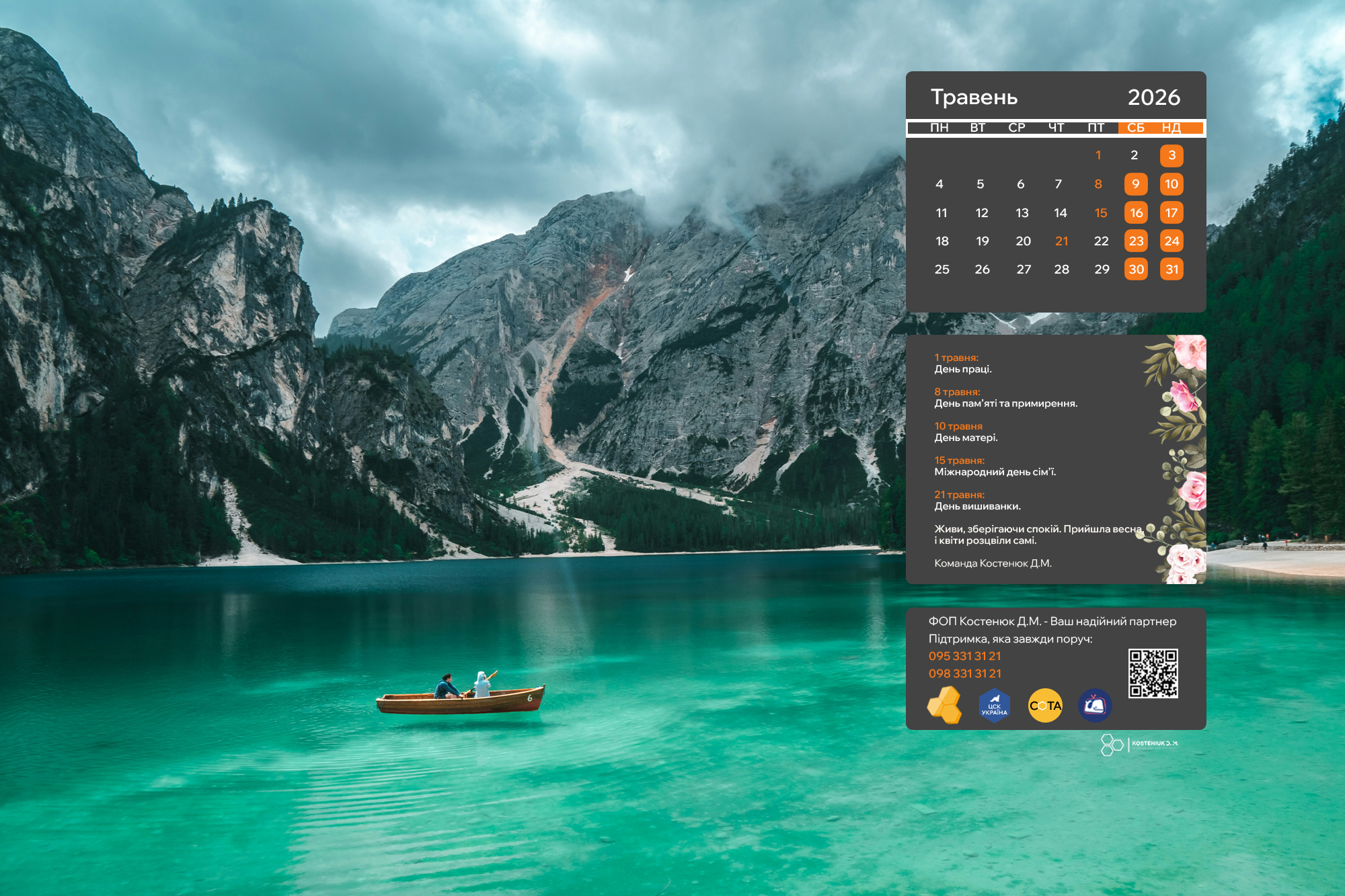1345x896 pixels.
Task: Click the yellow honeycomb hexagon icon
Action: tap(945, 705)
